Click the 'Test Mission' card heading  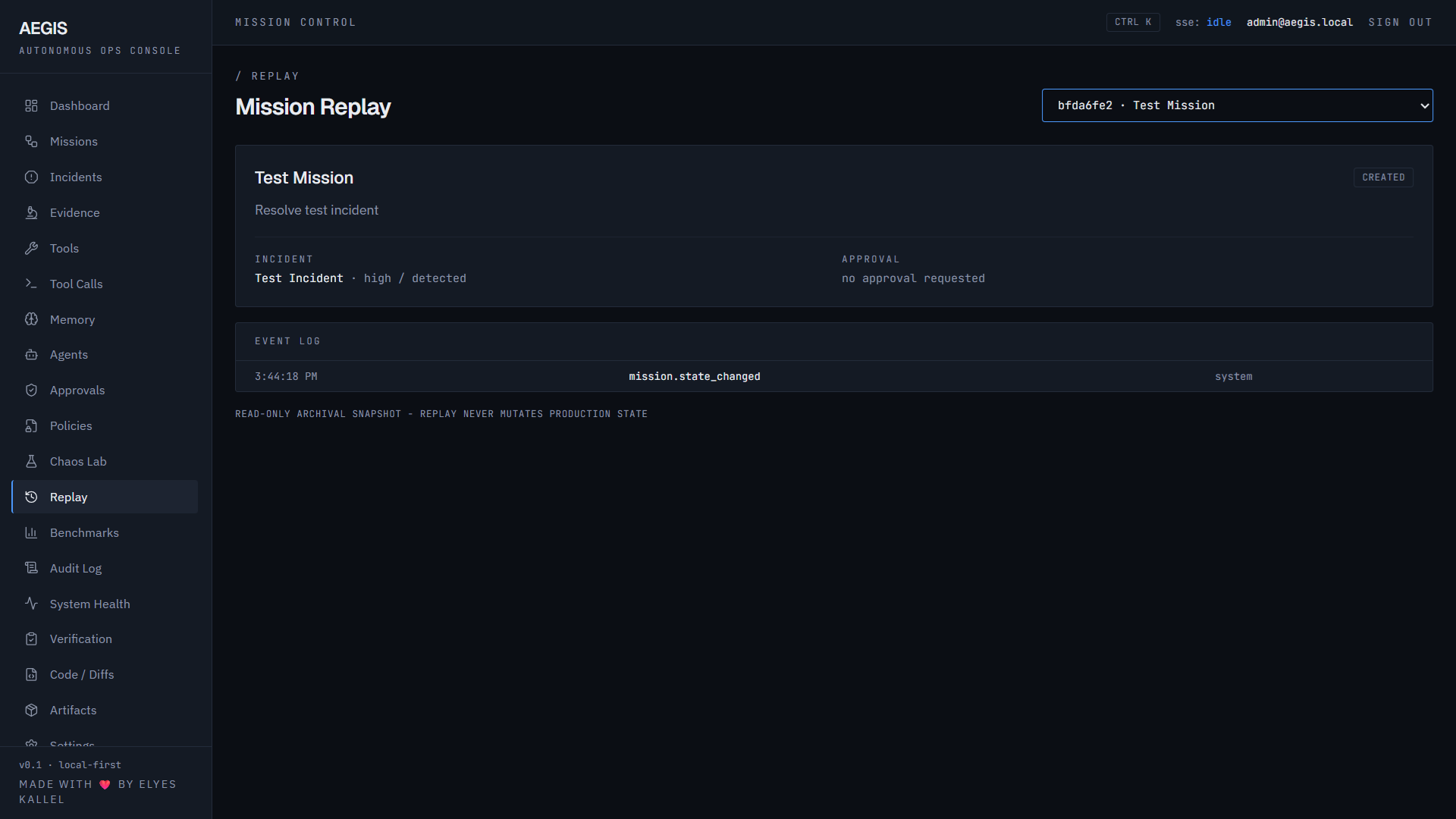[304, 177]
